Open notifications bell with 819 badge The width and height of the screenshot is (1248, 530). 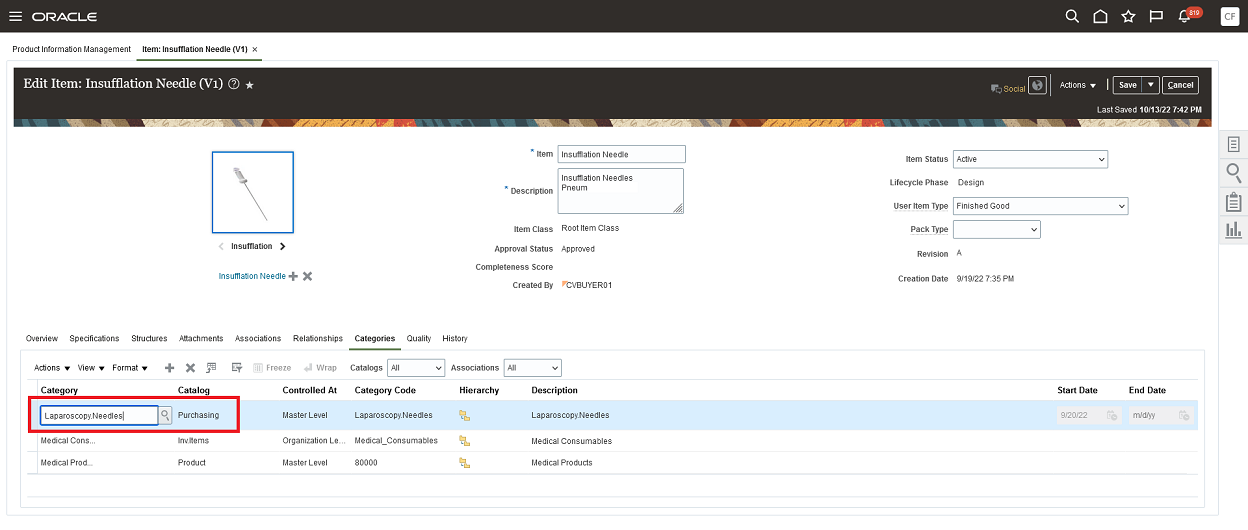(1187, 15)
